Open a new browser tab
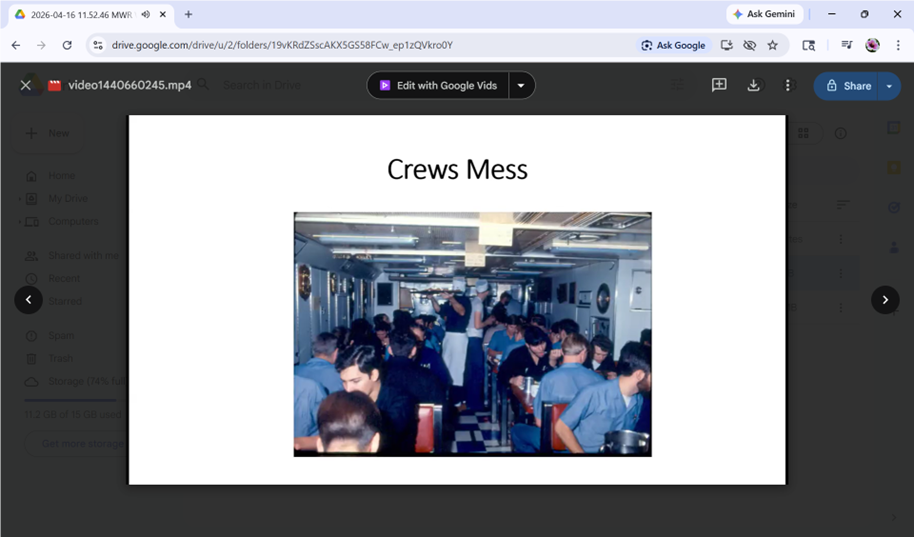This screenshot has height=537, width=914. point(188,14)
